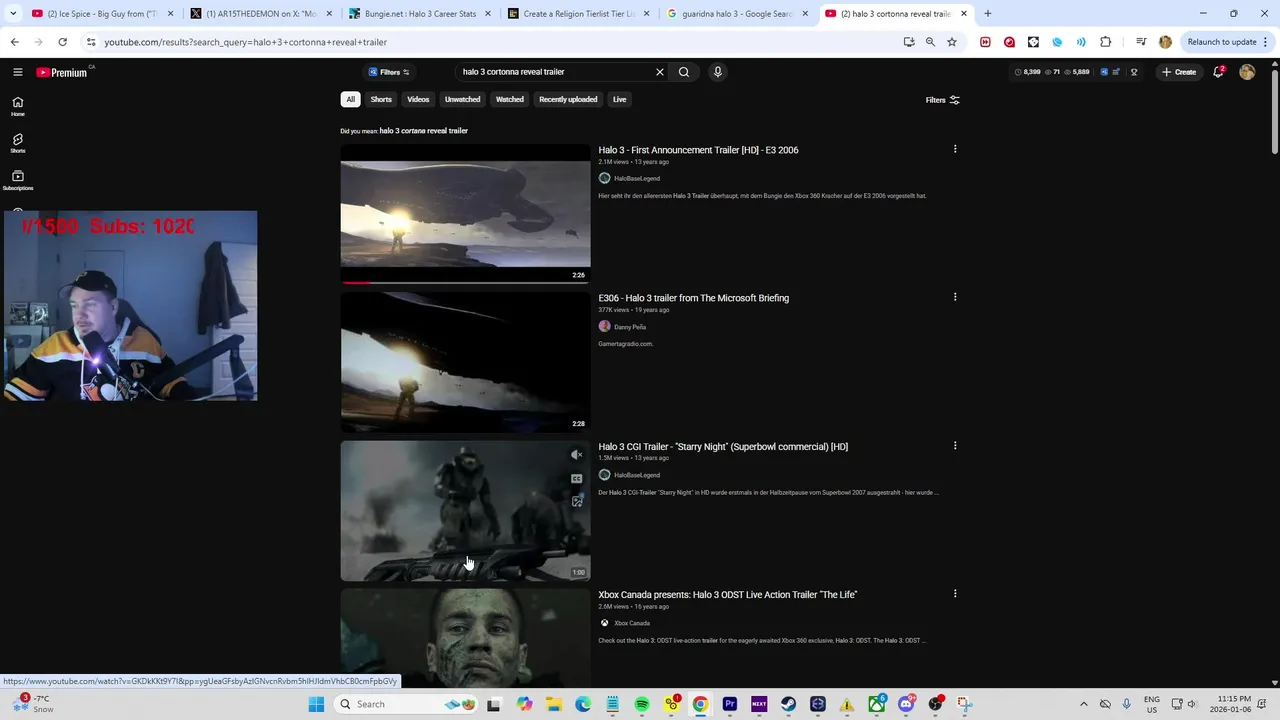Toggle the Recently uploaded filter chip
Viewport: 1280px width, 720px height.
pyautogui.click(x=568, y=99)
